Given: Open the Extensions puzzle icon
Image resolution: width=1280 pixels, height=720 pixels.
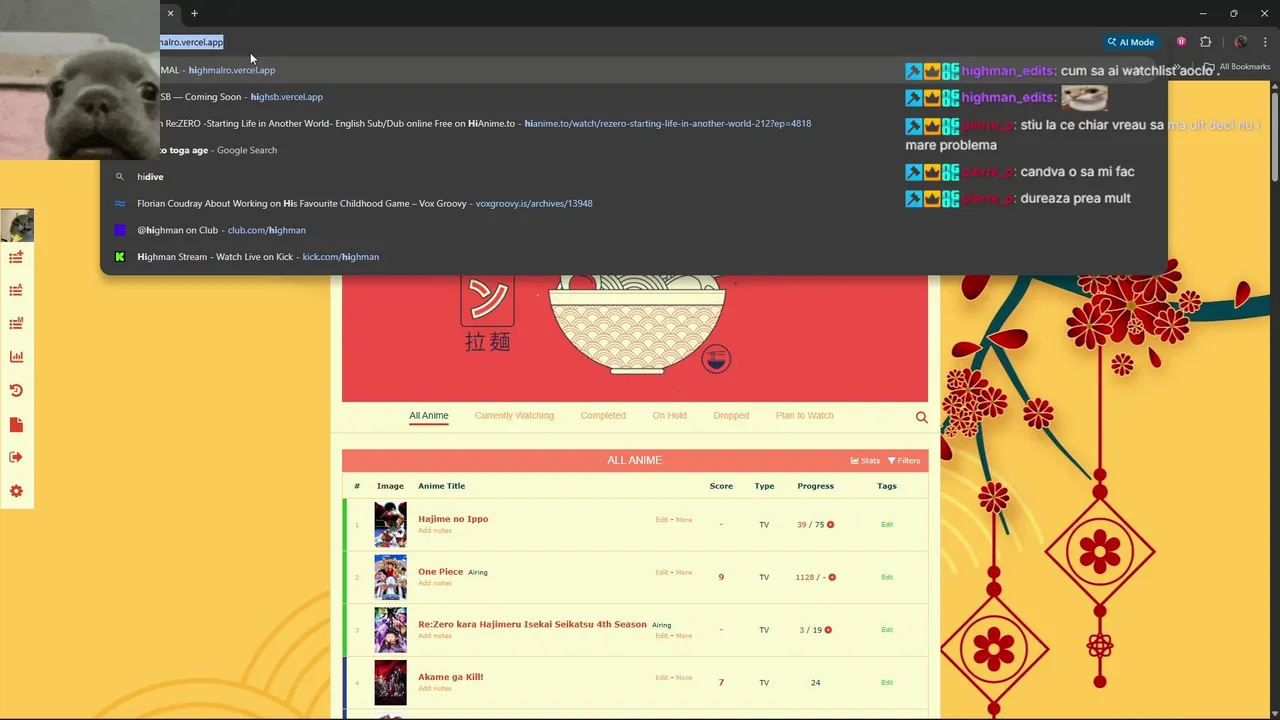Looking at the screenshot, I should (x=1205, y=42).
